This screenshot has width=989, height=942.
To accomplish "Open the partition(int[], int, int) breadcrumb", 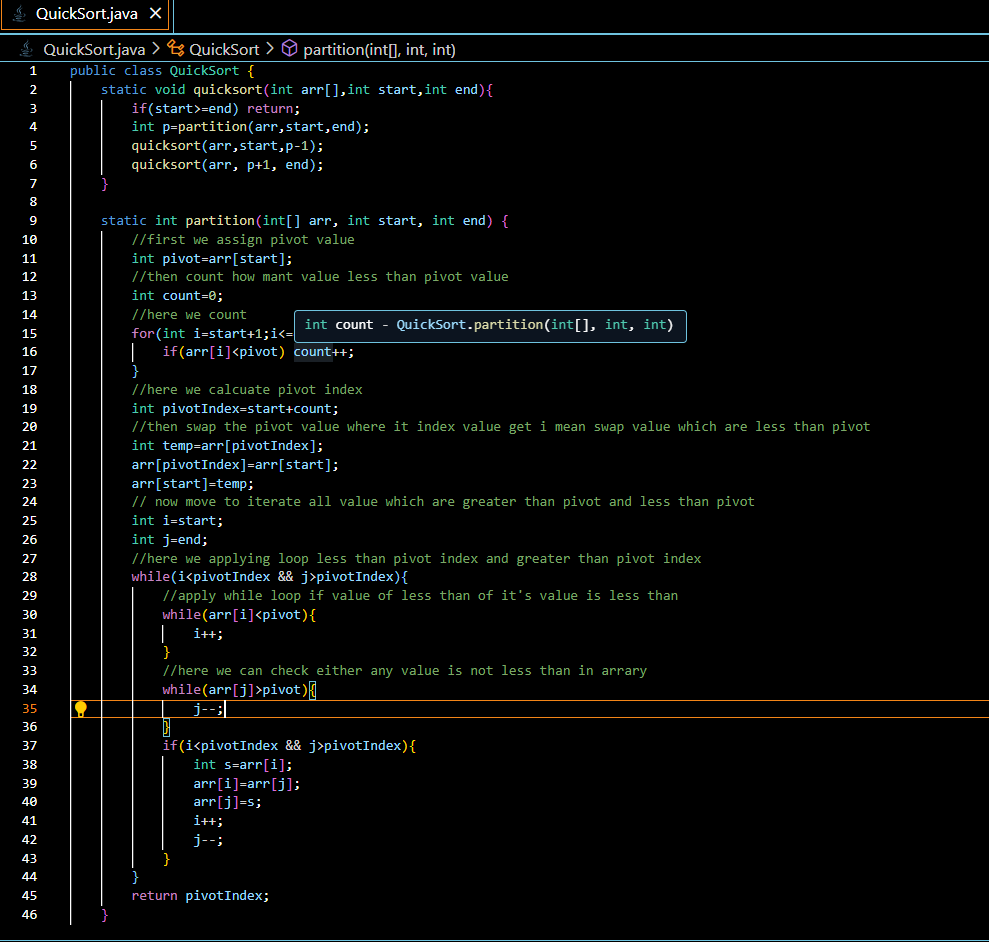I will coord(379,49).
